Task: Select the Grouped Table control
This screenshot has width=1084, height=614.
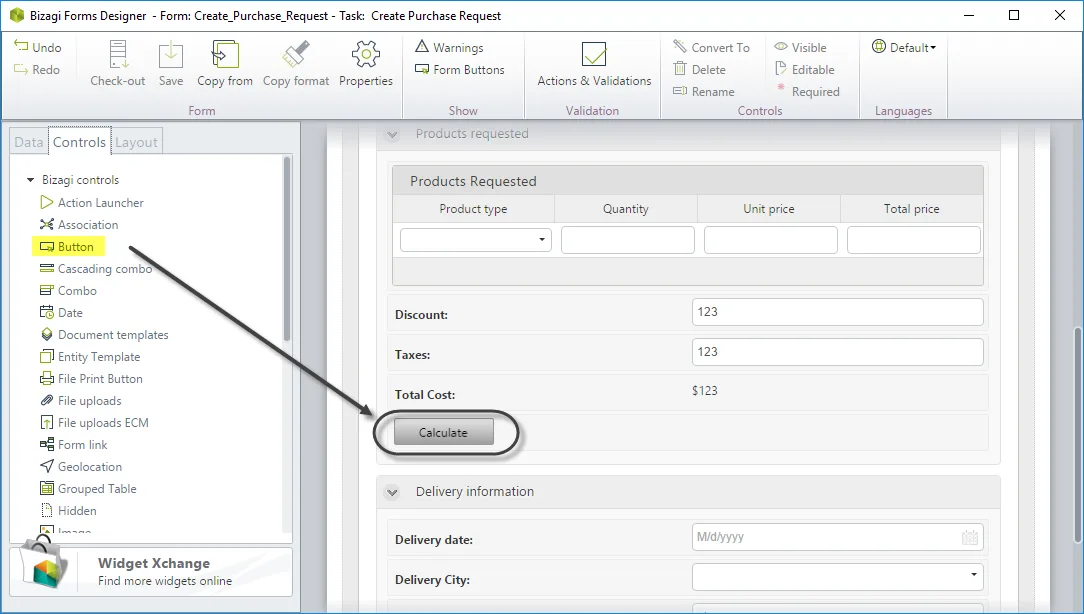Action: (88, 489)
